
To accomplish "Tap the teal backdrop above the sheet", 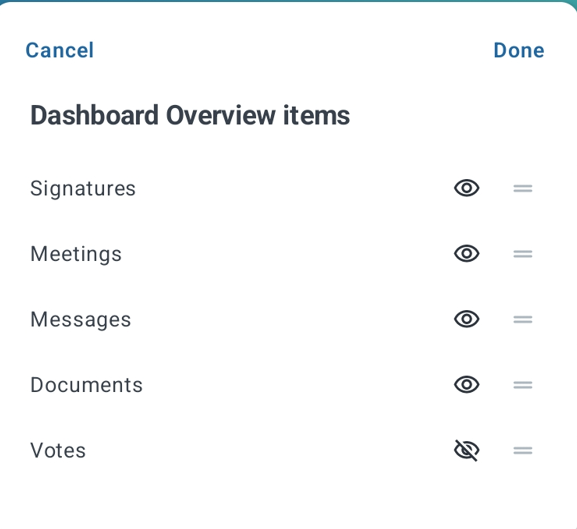I will point(288,1).
